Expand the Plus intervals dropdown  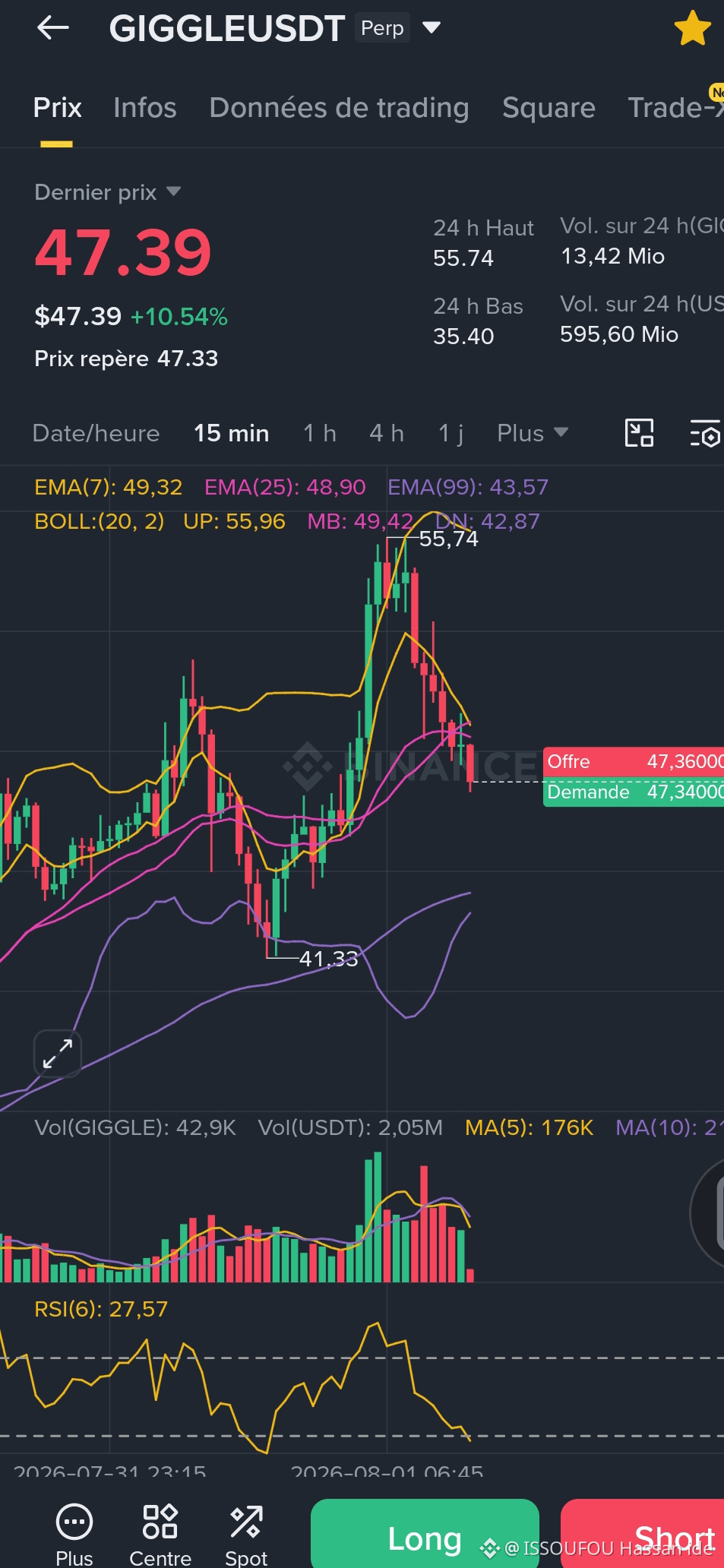point(533,433)
